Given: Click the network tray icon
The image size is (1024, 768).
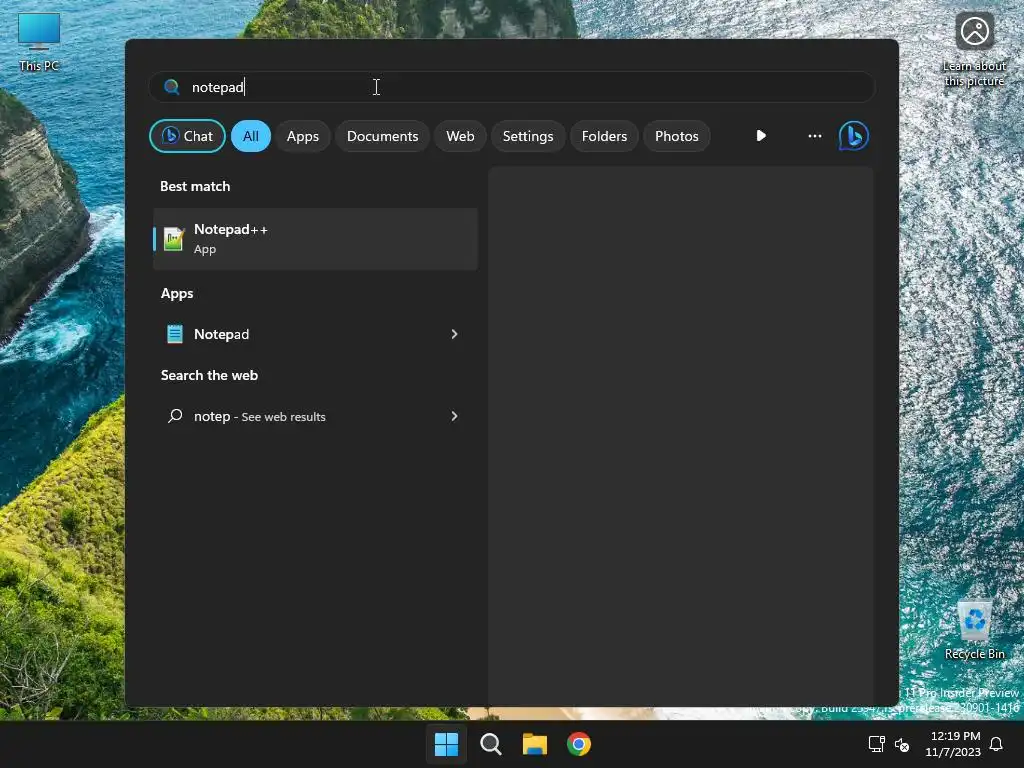Looking at the screenshot, I should coord(876,744).
